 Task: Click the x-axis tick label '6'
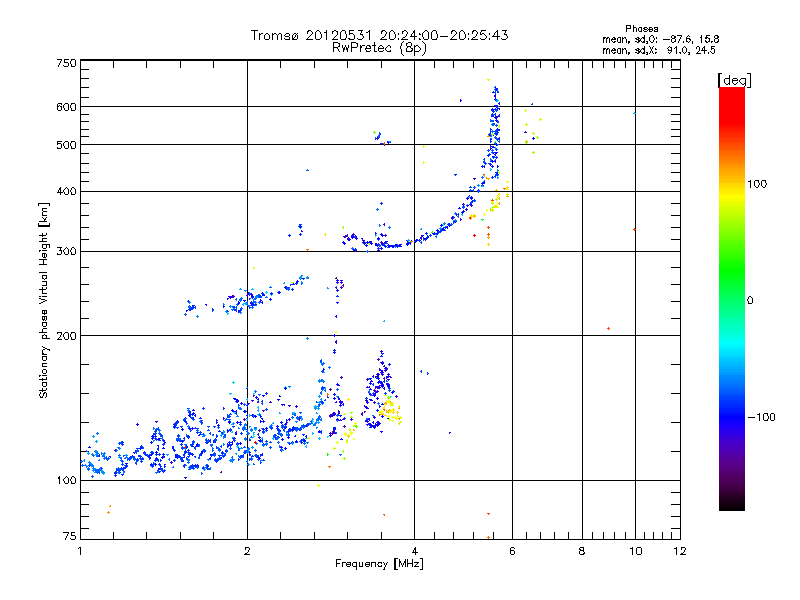[x=512, y=551]
